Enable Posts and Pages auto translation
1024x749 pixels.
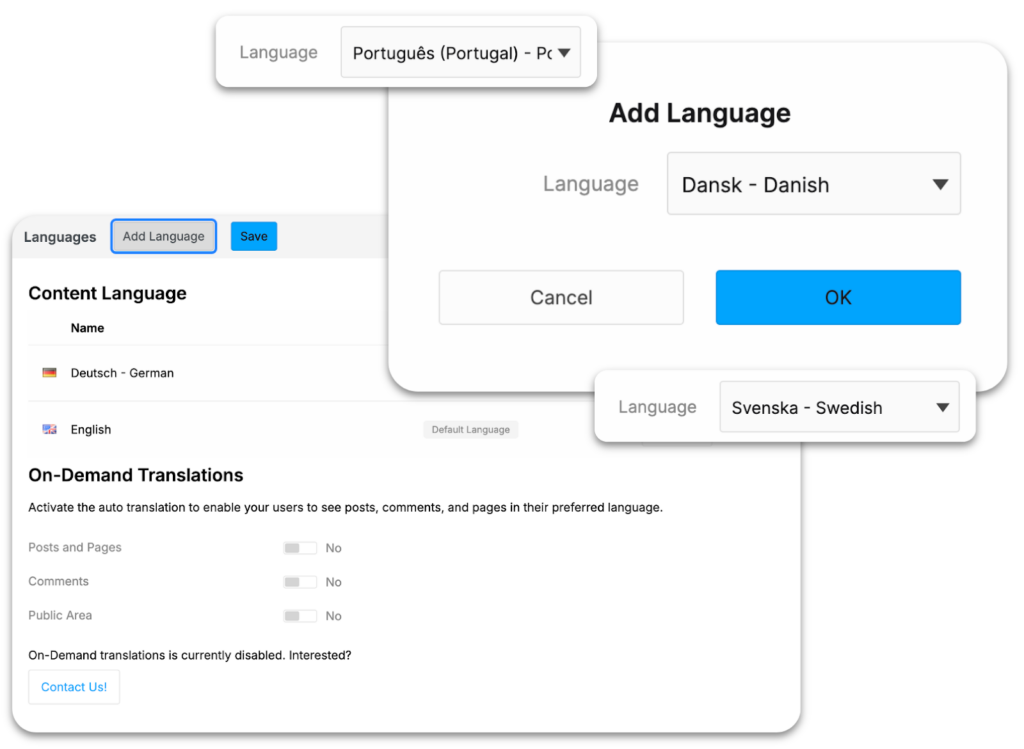[x=300, y=548]
